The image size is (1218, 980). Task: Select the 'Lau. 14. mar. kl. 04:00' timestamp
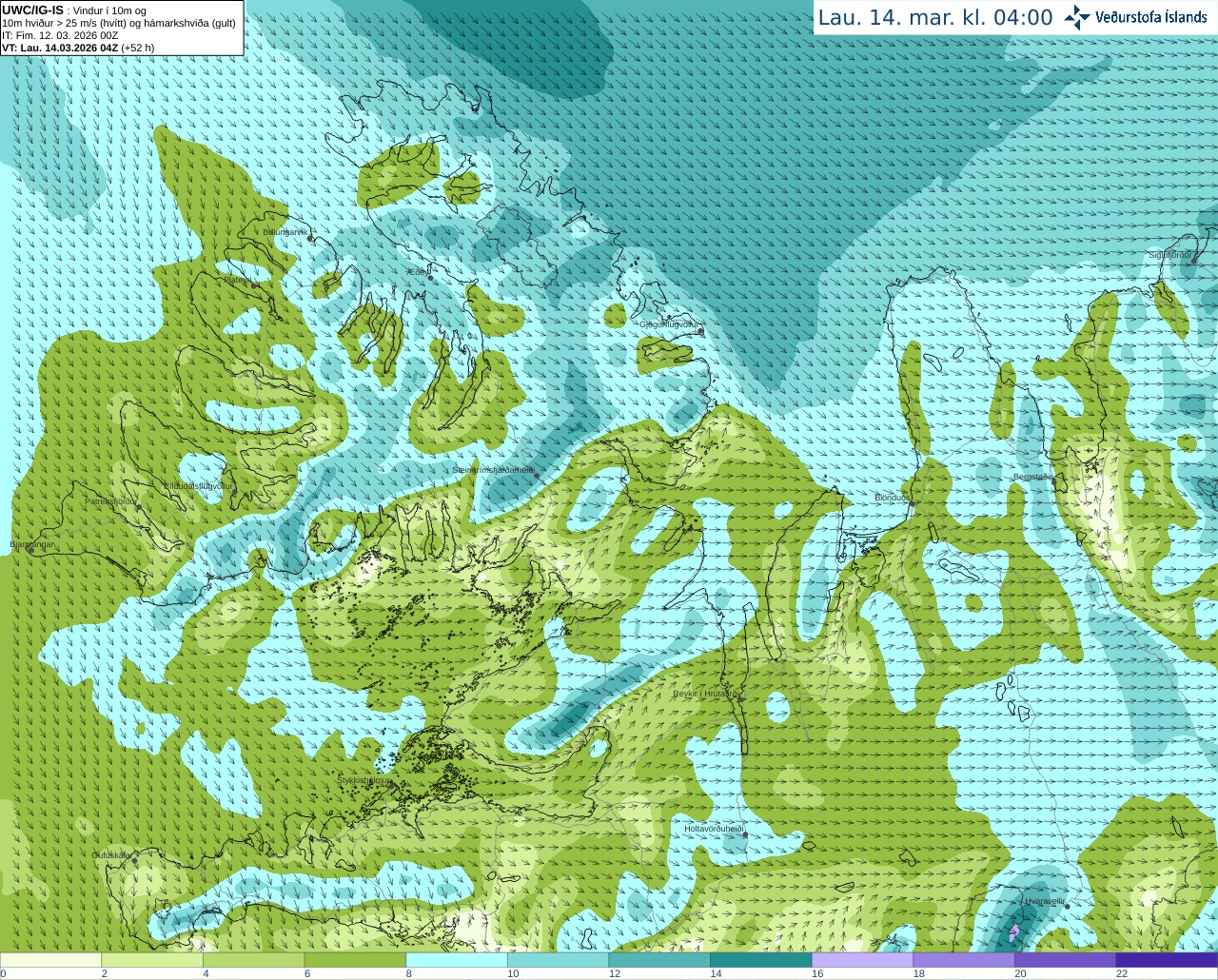tap(935, 18)
